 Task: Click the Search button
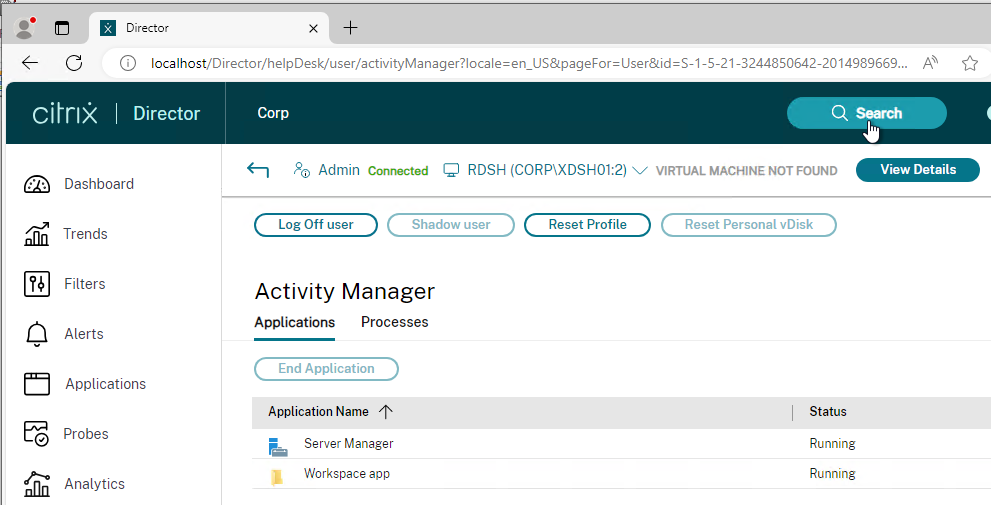pyautogui.click(x=866, y=113)
